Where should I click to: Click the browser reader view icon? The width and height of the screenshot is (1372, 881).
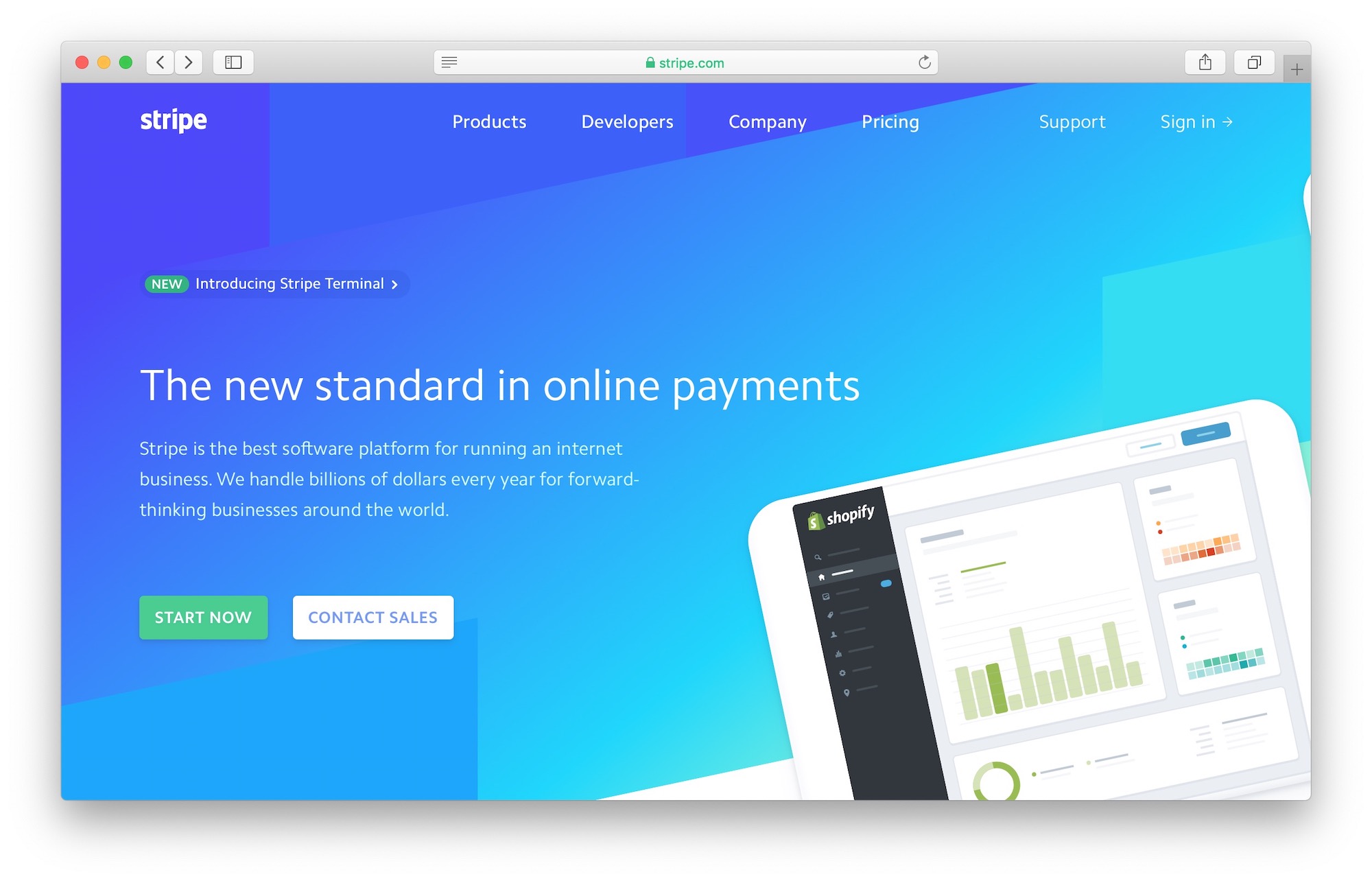(451, 62)
